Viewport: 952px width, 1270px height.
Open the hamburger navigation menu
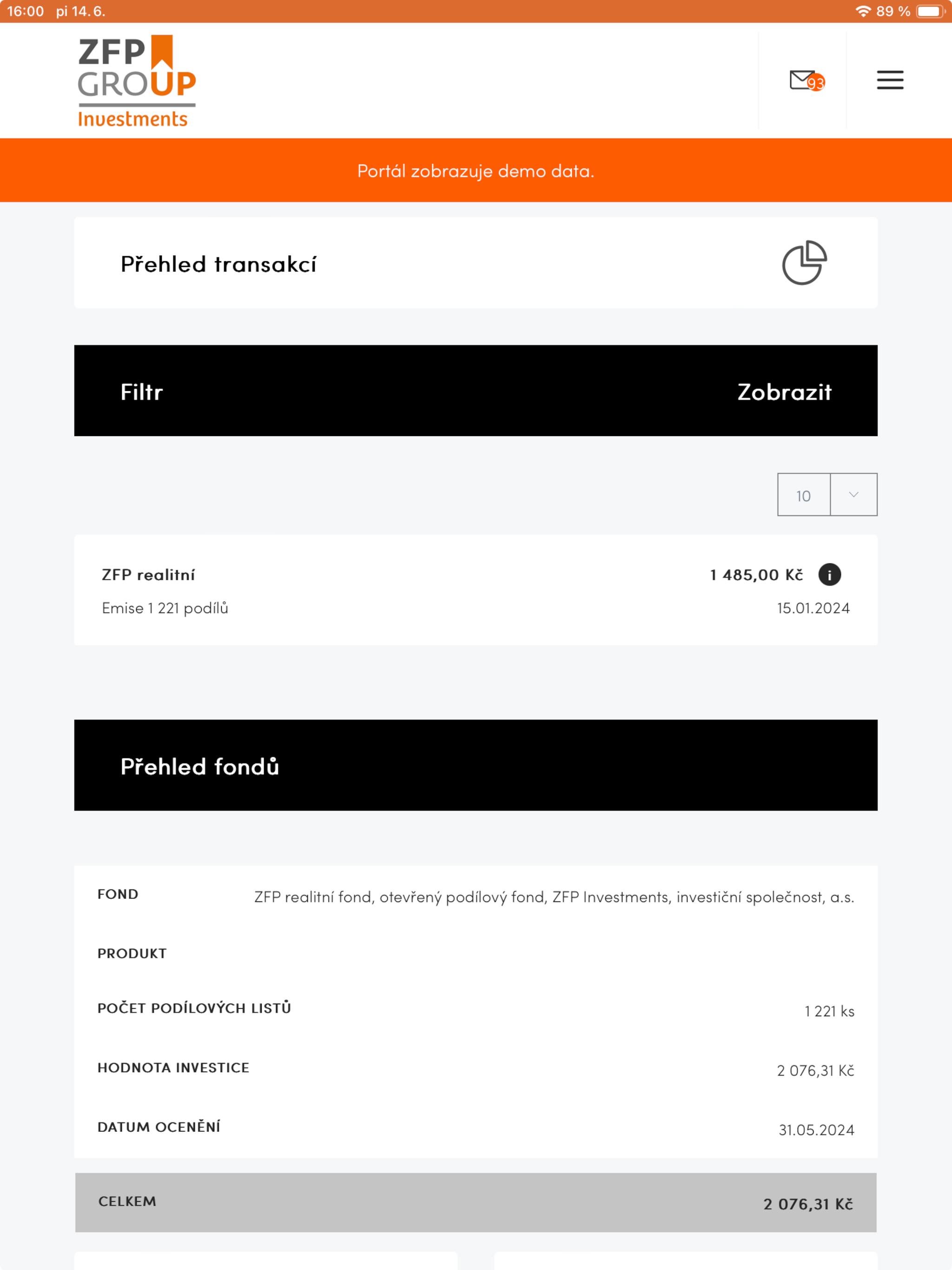pos(889,80)
